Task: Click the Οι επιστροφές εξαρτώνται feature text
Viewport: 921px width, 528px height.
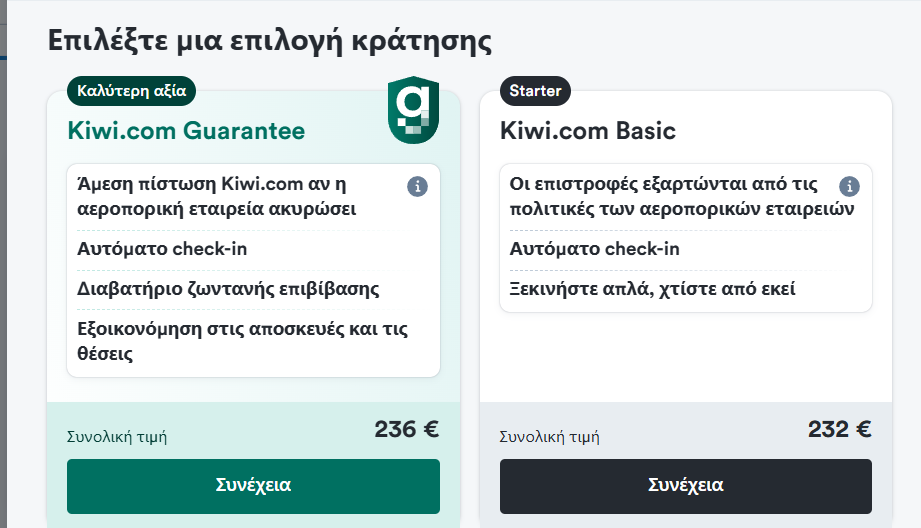Action: (681, 197)
